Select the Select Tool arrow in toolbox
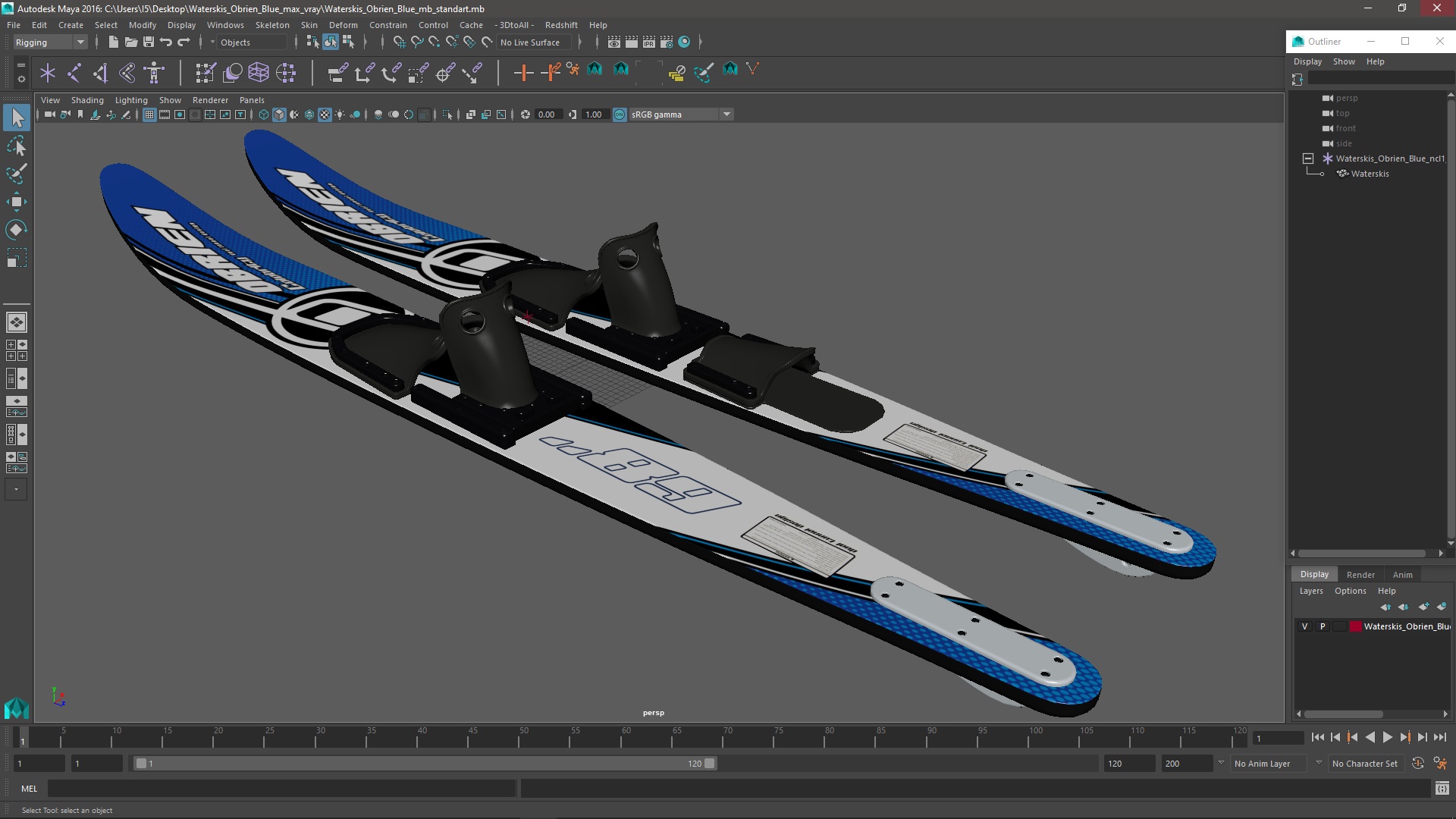Image resolution: width=1456 pixels, height=819 pixels. pos(17,118)
